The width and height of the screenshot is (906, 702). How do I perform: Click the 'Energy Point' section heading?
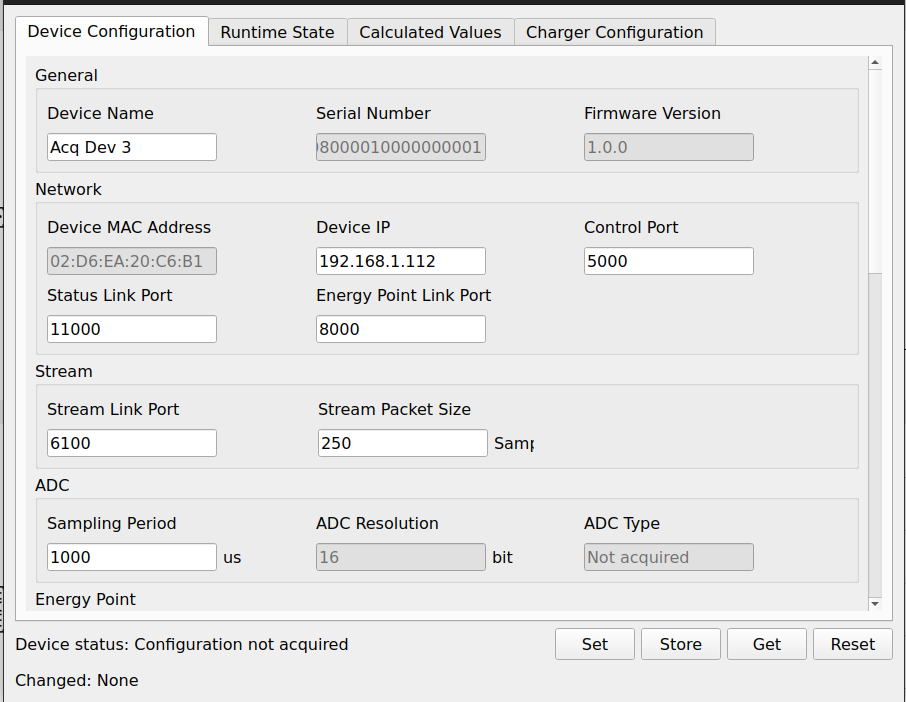pos(86,600)
